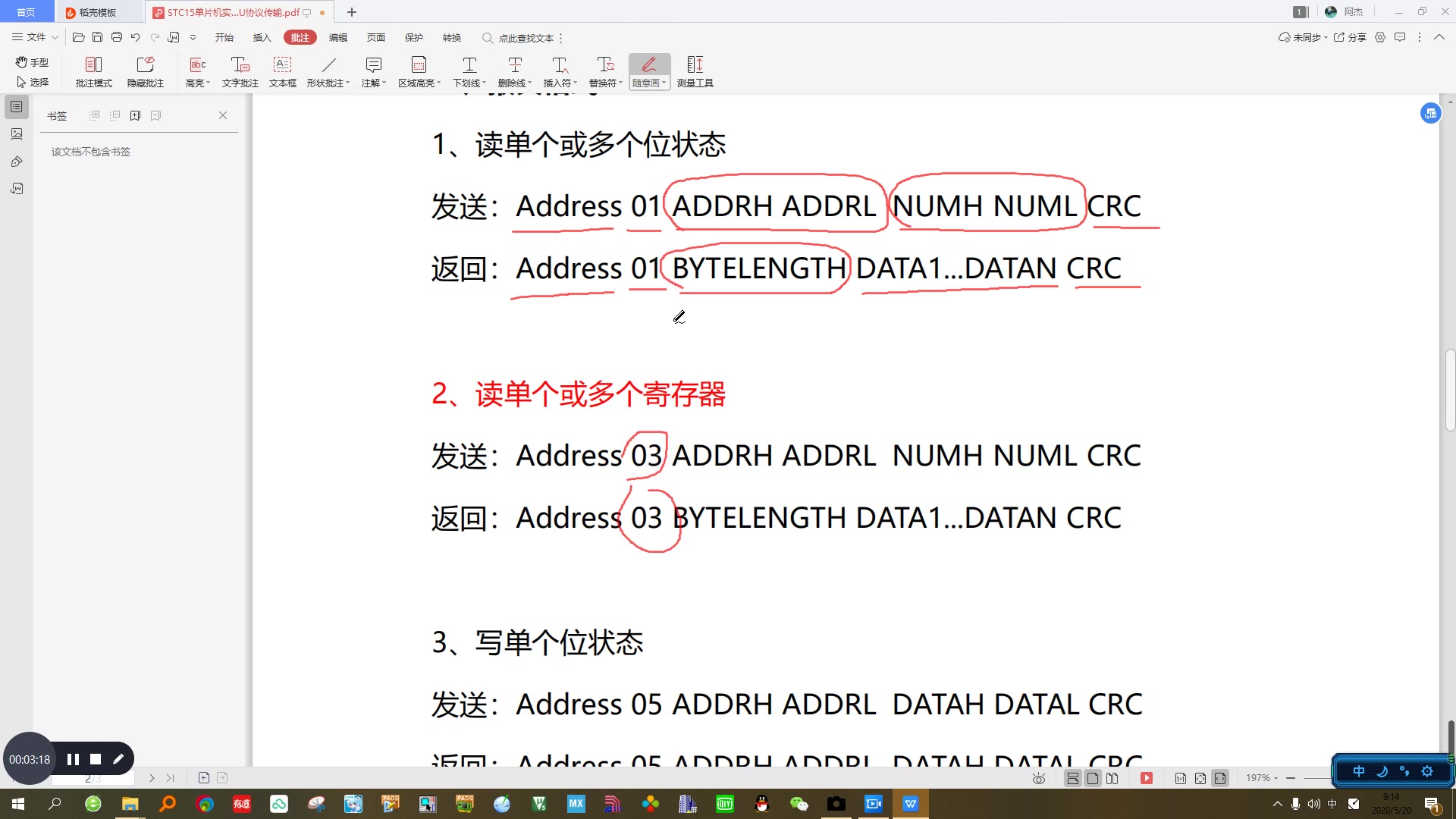Select the hand tool (手型)
1456x819 pixels.
pyautogui.click(x=32, y=62)
